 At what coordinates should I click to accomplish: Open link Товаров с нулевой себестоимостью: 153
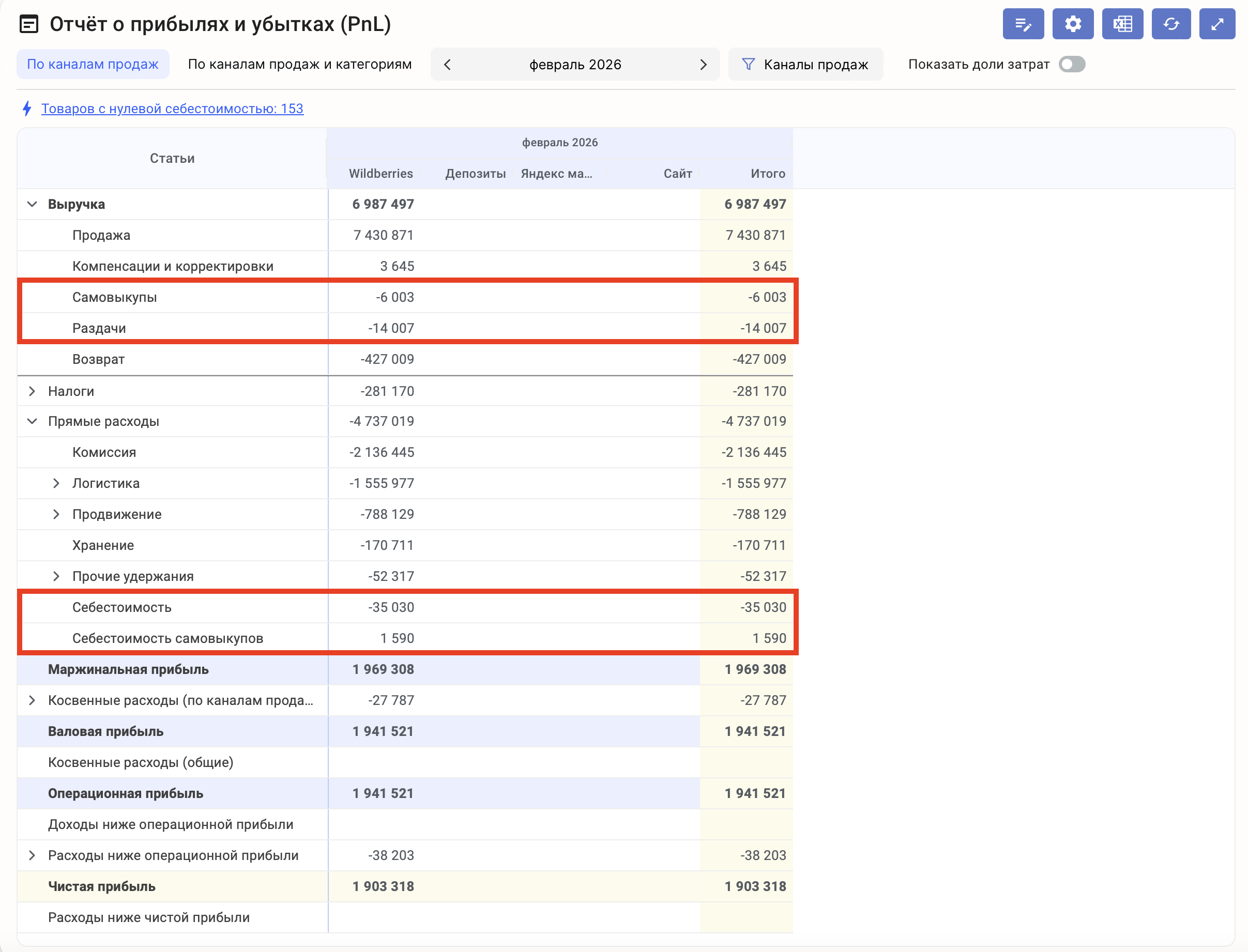[x=172, y=109]
